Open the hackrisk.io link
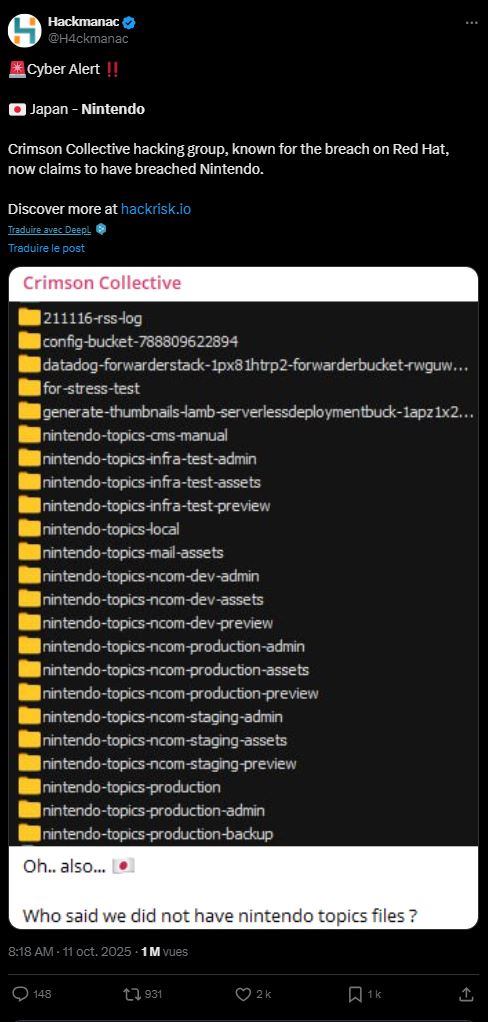 [x=156, y=209]
